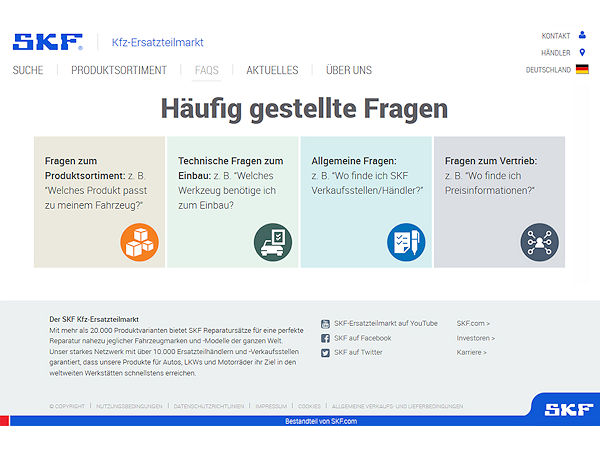Viewport: 600px width, 450px height.
Task: Open the SKF.com footer link
Action: point(473,323)
